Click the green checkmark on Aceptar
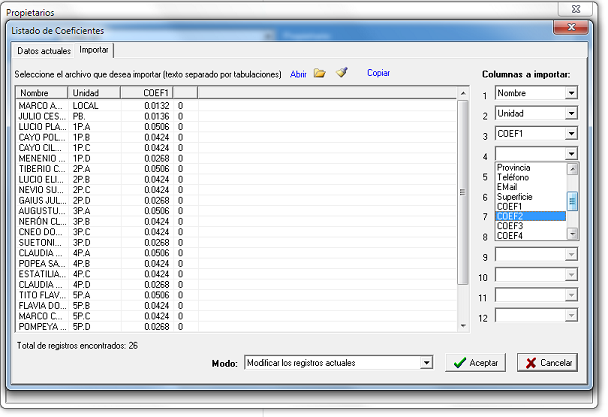 pos(458,363)
